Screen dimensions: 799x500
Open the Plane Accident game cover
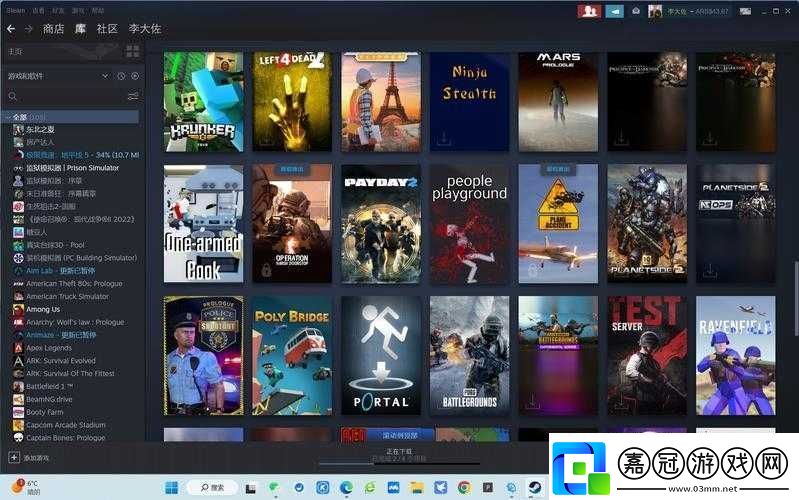click(558, 223)
